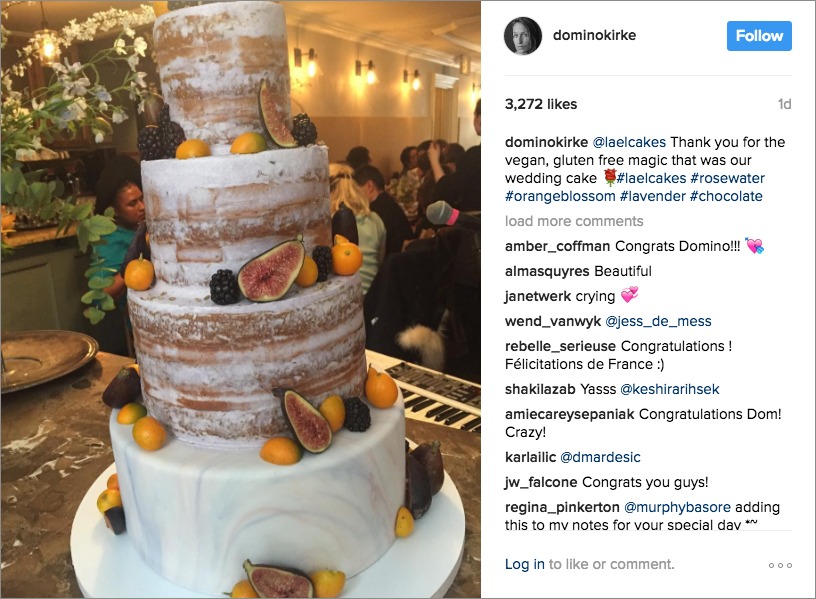Click the @murphybasore mention

[x=677, y=507]
